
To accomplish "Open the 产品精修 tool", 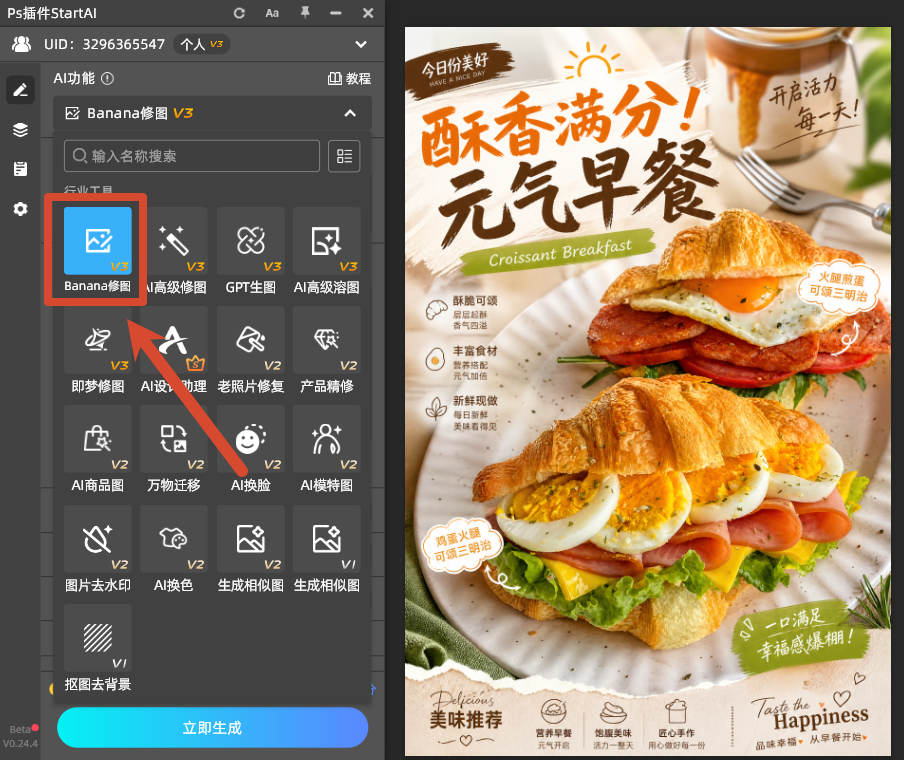I will point(326,349).
